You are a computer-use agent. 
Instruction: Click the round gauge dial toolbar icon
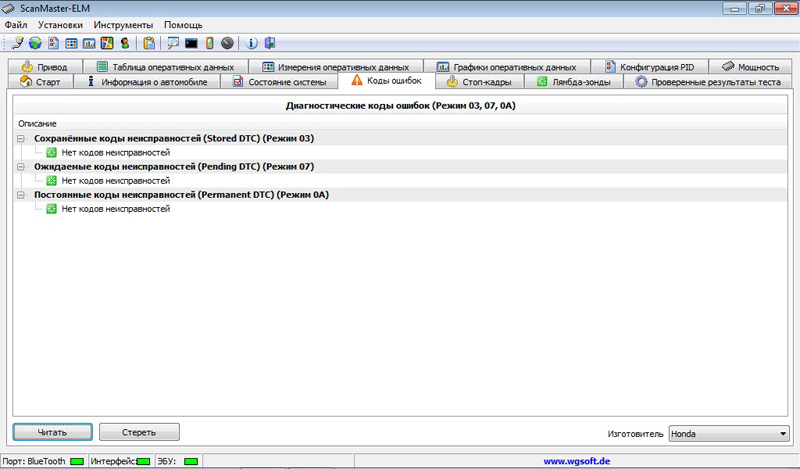coord(228,43)
